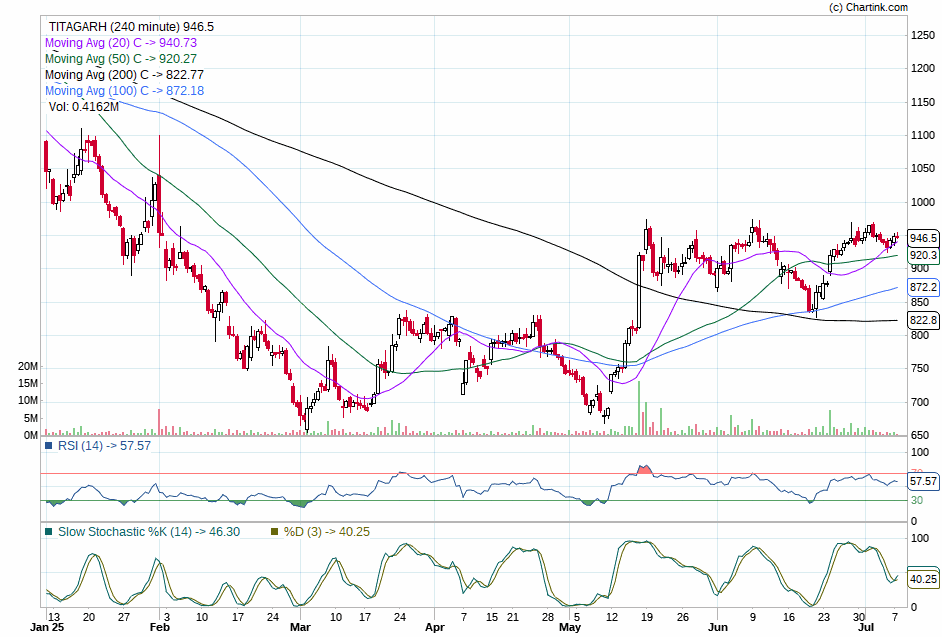Screen dimensions: 942x637
Task: Click the Apr month axis label
Action: point(434,627)
